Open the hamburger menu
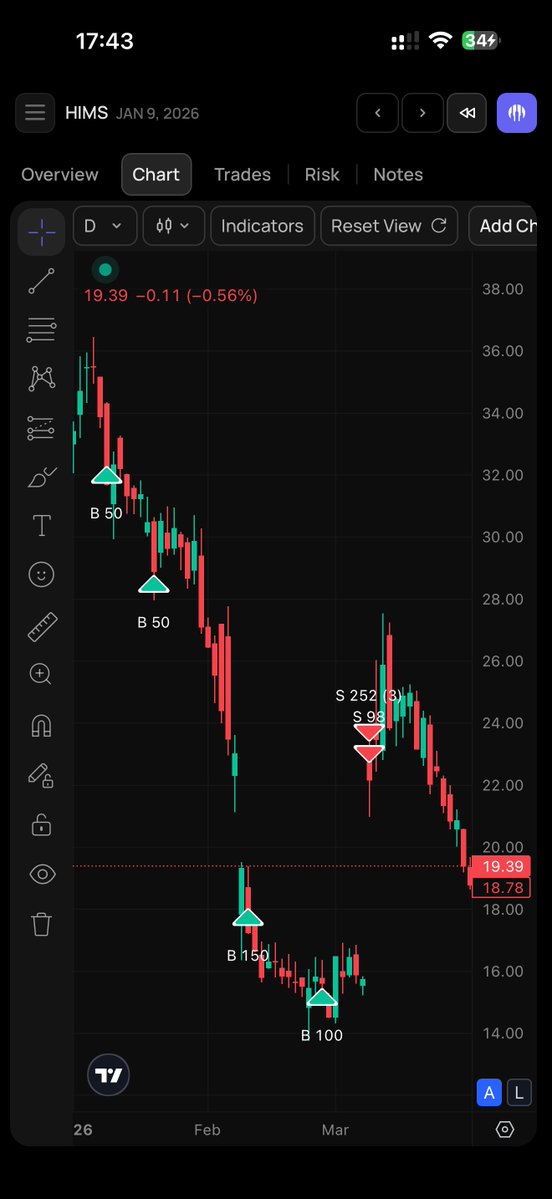Image resolution: width=552 pixels, height=1199 pixels. click(x=35, y=113)
